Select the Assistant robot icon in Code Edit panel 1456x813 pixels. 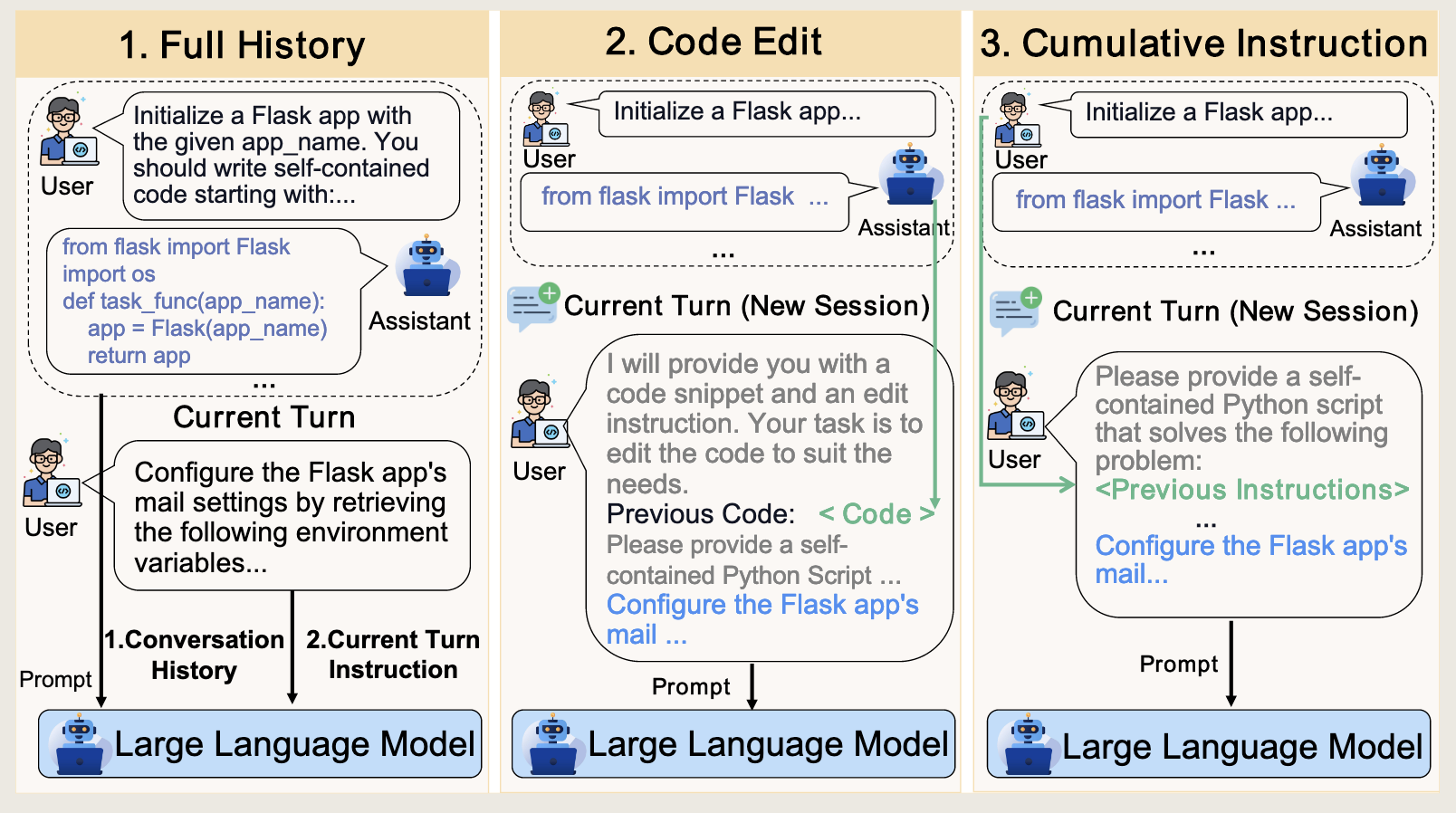coord(910,177)
